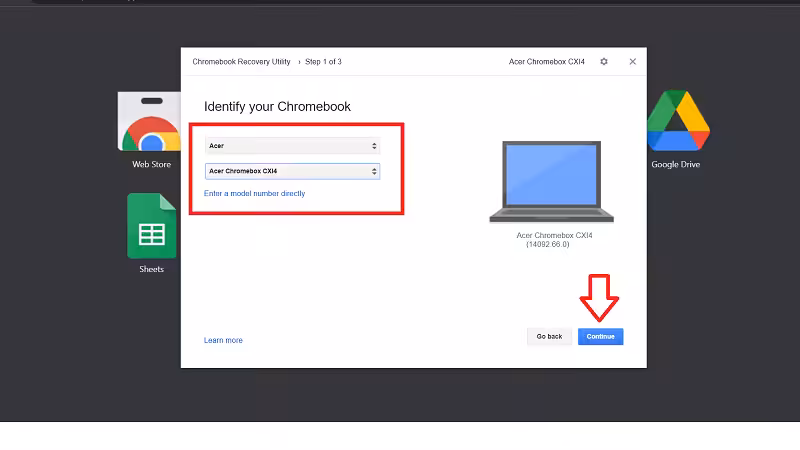
Task: Open the Acer Chromebox CXI4 model dropdown
Action: coord(292,171)
